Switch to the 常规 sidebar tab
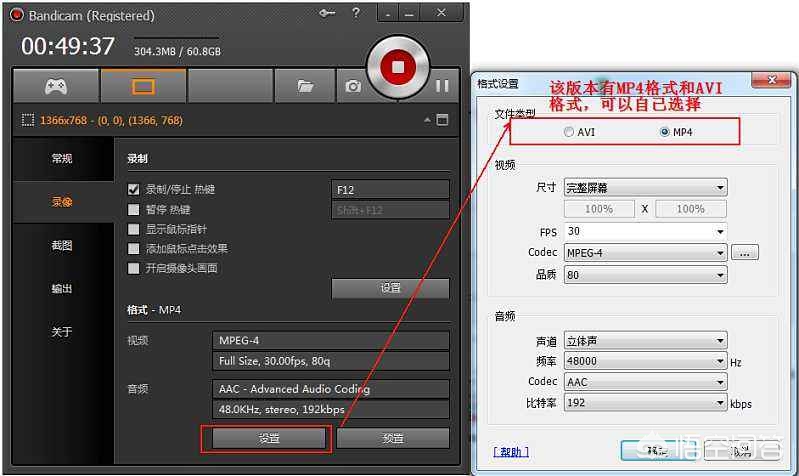The image size is (799, 476). pyautogui.click(x=62, y=158)
